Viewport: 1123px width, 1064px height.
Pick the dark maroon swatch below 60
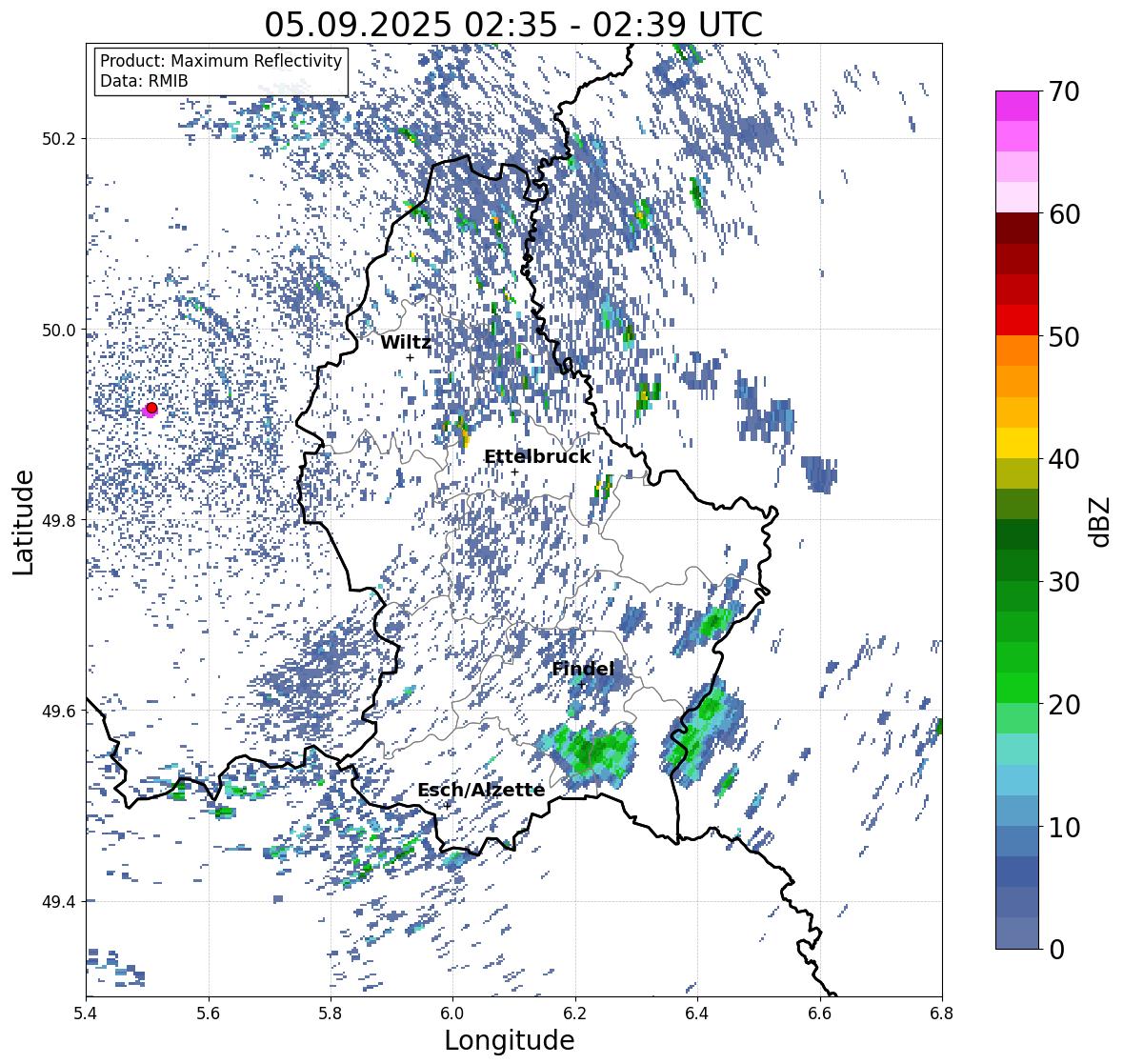pyautogui.click(x=1017, y=229)
